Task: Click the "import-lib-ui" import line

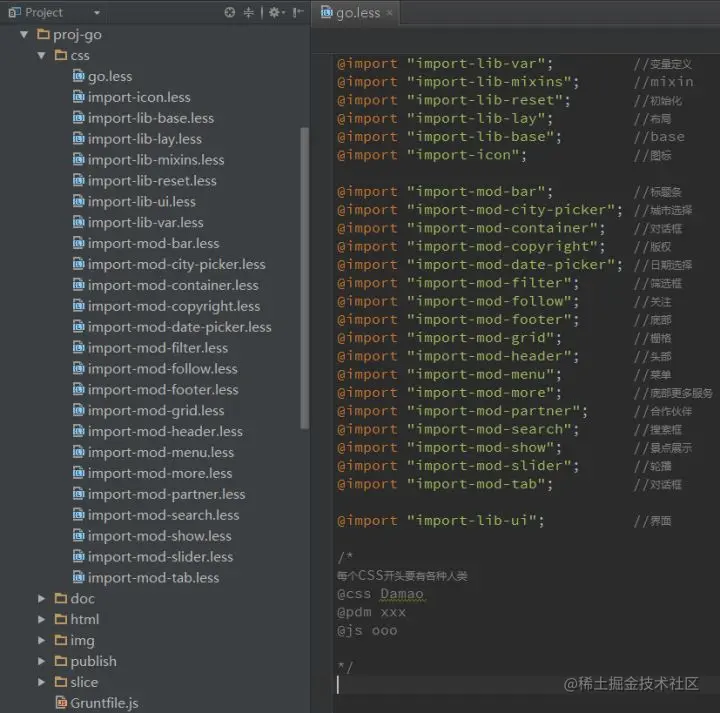Action: pos(440,521)
